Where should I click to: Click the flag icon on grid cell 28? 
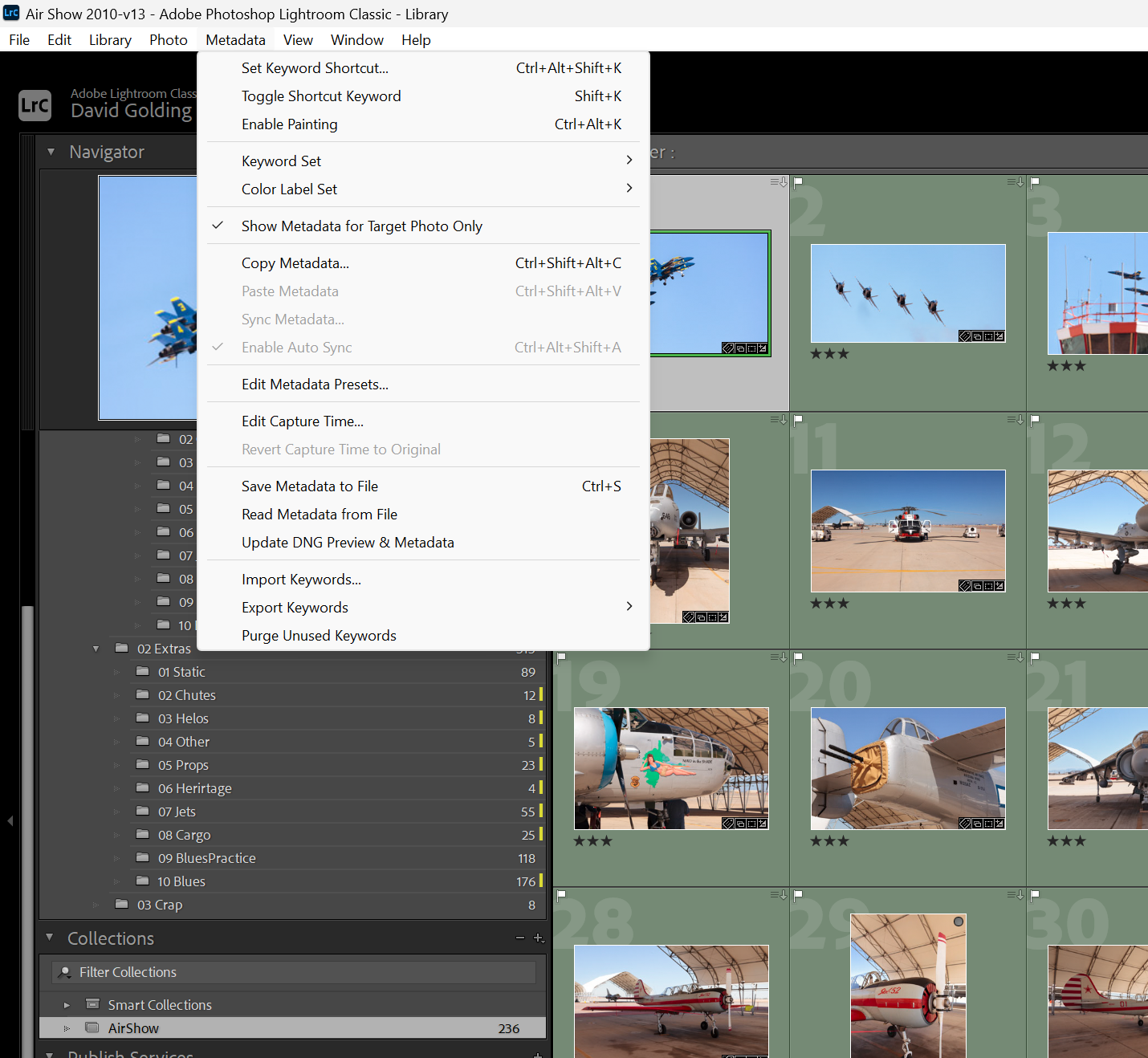(x=561, y=897)
